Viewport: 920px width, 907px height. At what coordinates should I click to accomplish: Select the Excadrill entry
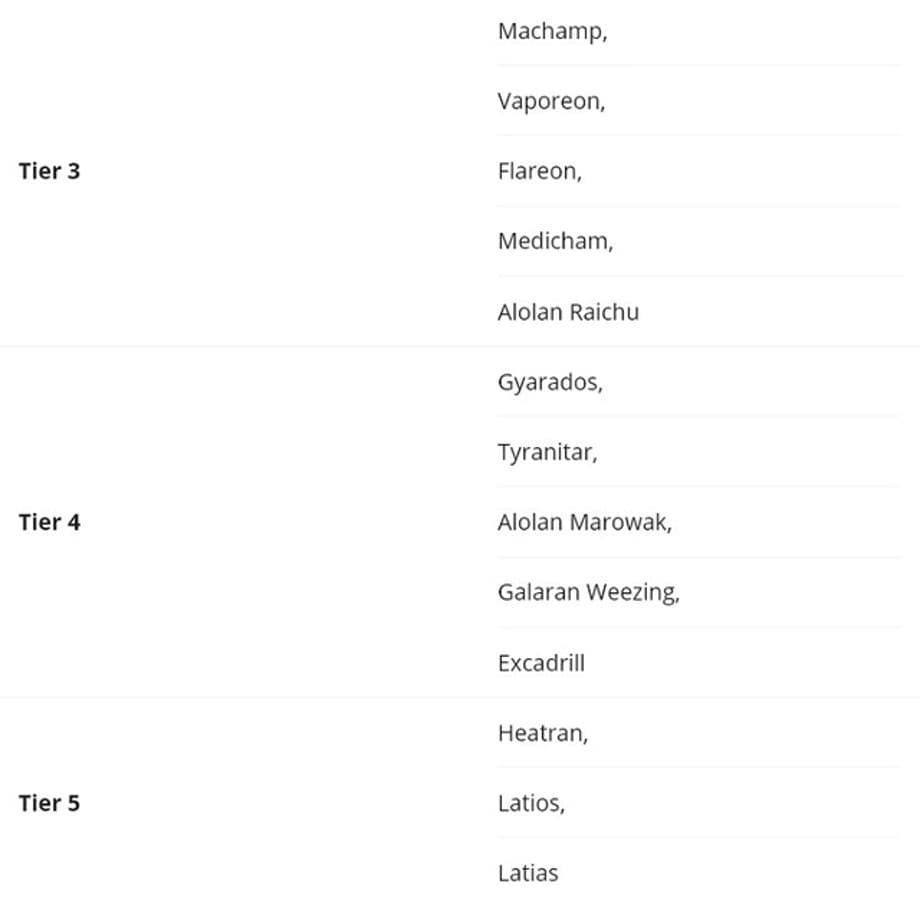[x=541, y=663]
